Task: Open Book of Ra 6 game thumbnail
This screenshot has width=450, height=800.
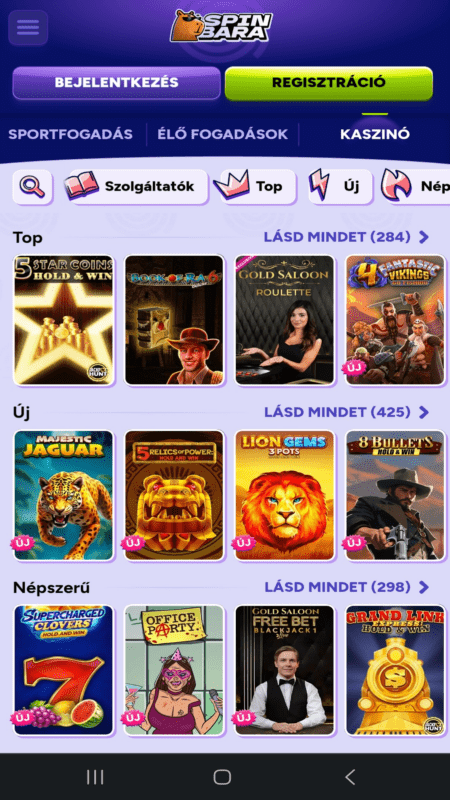Action: point(174,320)
